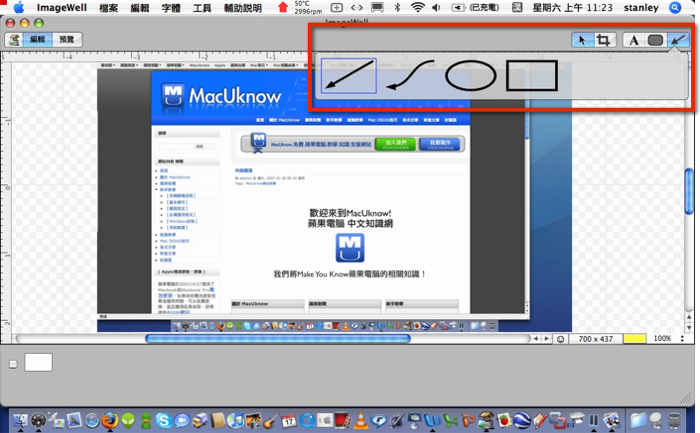The height and width of the screenshot is (433, 700).
Task: Switch to 編輯 edit mode
Action: (38, 40)
